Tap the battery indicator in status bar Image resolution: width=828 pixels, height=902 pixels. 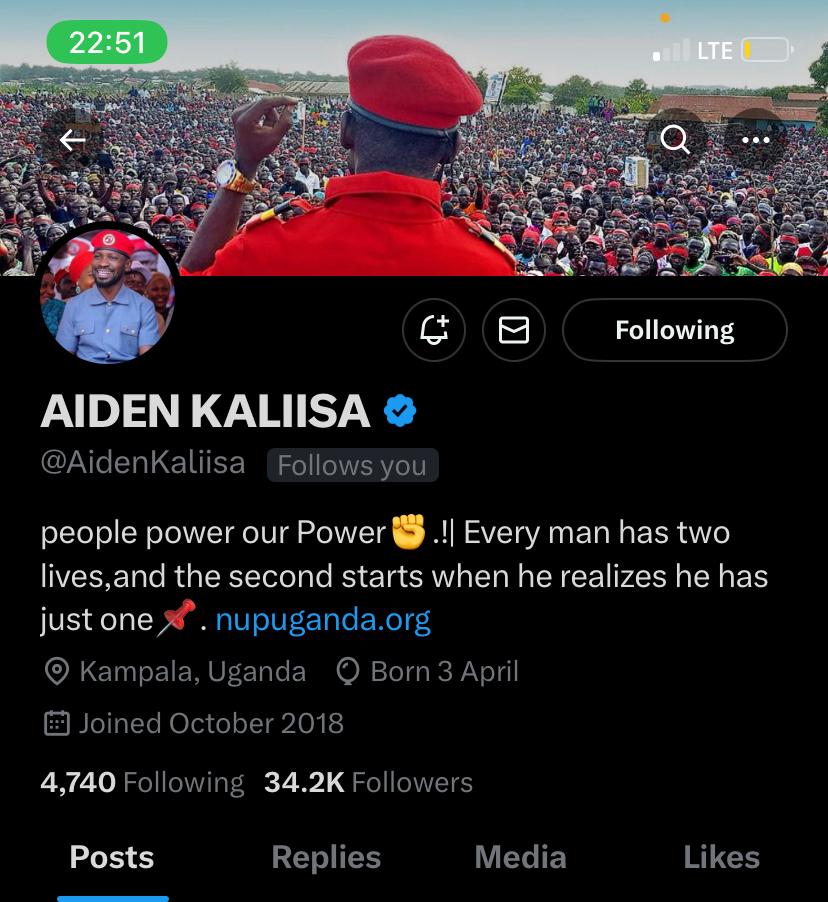click(x=767, y=50)
